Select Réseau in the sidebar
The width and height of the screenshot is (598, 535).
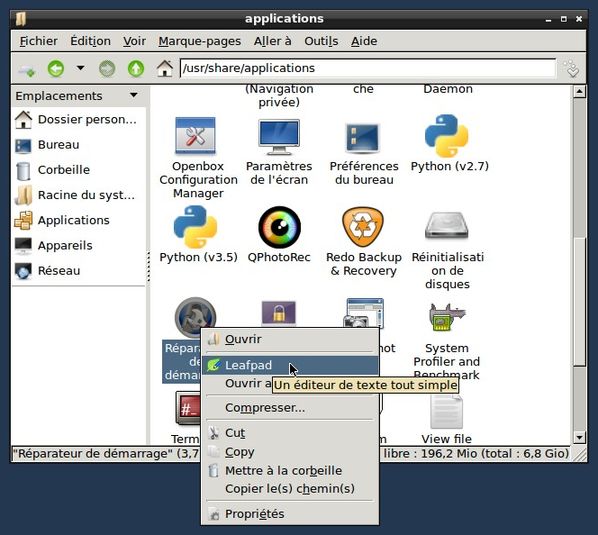[79, 271]
